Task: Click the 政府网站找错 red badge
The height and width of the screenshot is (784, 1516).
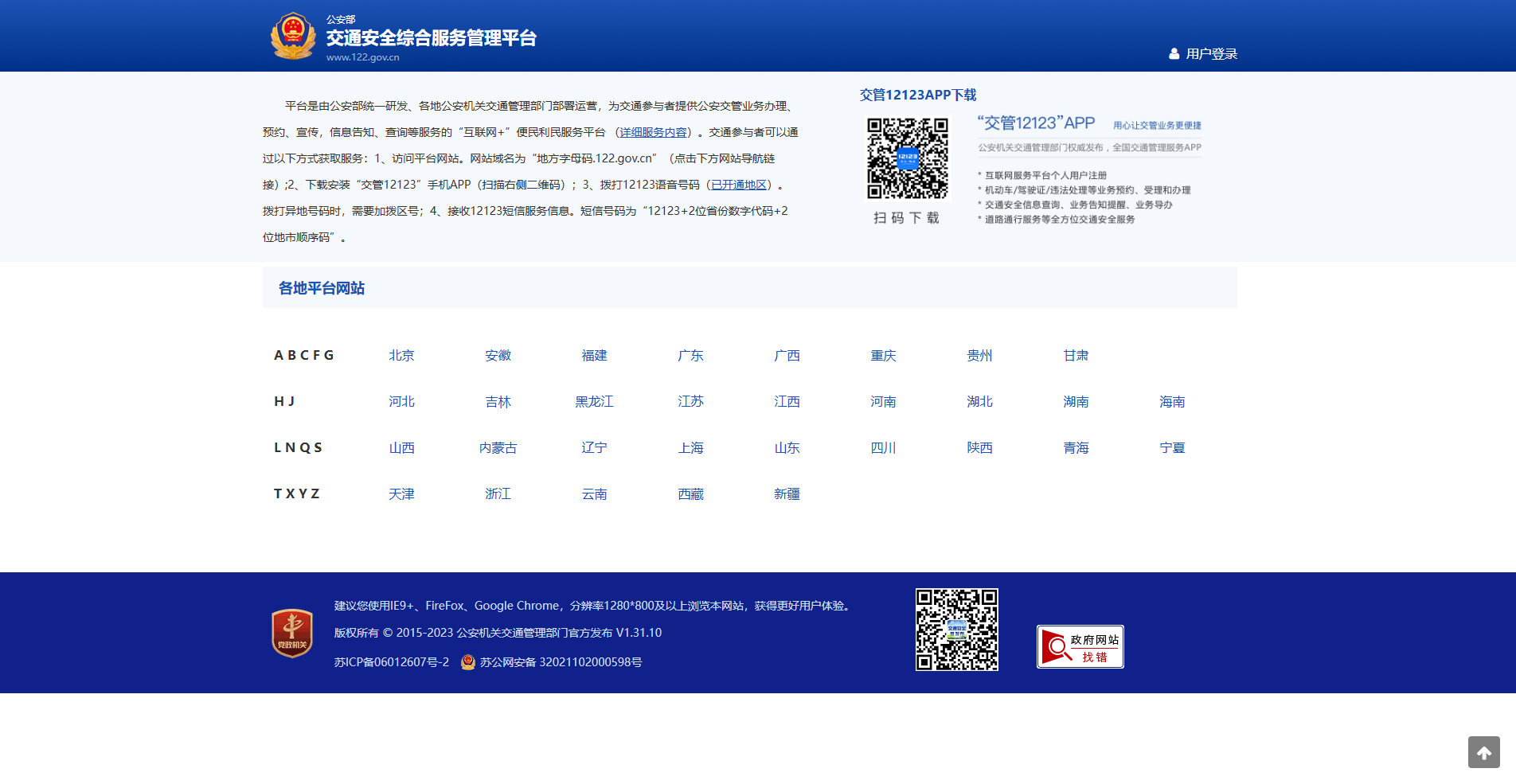Action: 1080,646
